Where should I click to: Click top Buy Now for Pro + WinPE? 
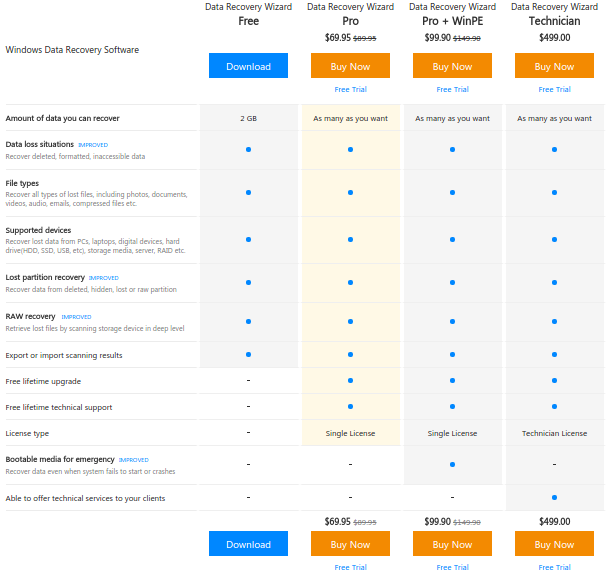tap(452, 65)
